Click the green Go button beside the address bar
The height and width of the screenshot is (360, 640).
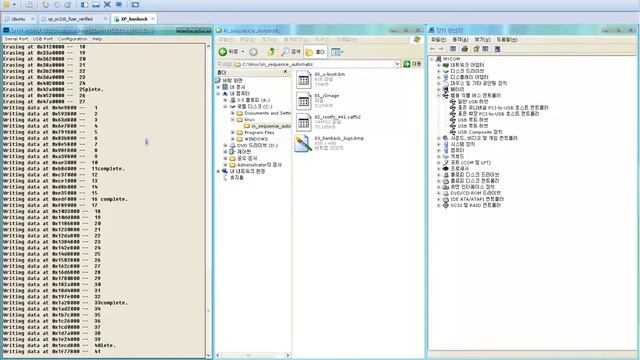coord(412,64)
